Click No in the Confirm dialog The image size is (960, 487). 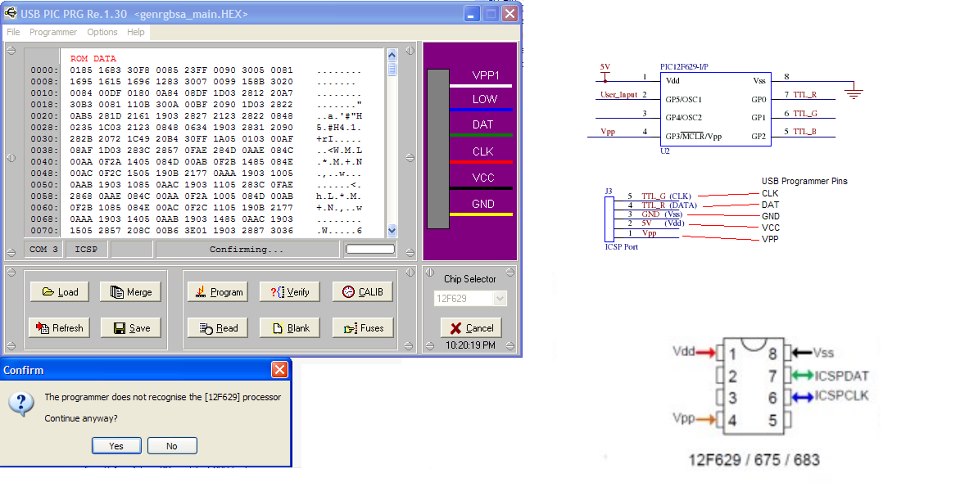pos(172,445)
